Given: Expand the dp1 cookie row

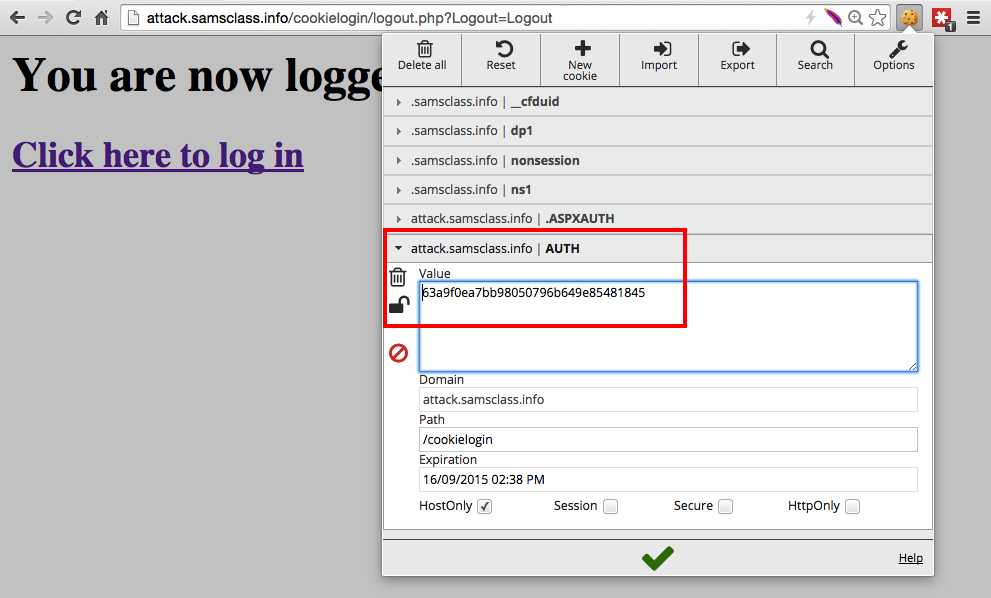Looking at the screenshot, I should coord(658,131).
